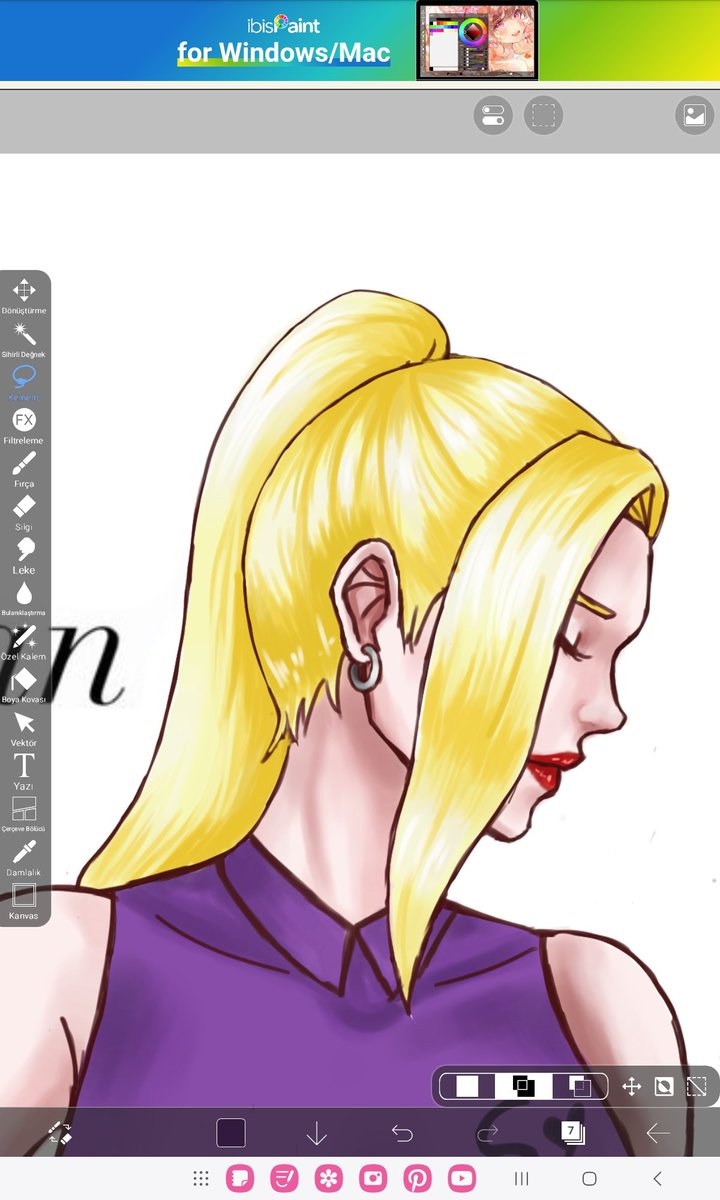Select the Vektör tool
This screenshot has width=720, height=1200.
(x=24, y=728)
